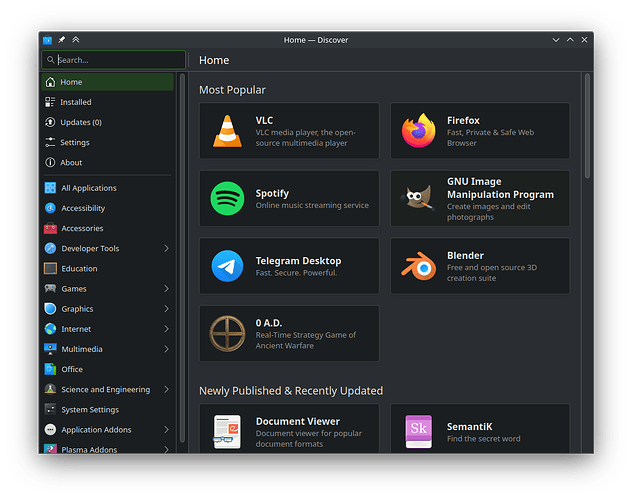Click the Application Addons icon
Image resolution: width=633 pixels, height=500 pixels.
point(50,430)
